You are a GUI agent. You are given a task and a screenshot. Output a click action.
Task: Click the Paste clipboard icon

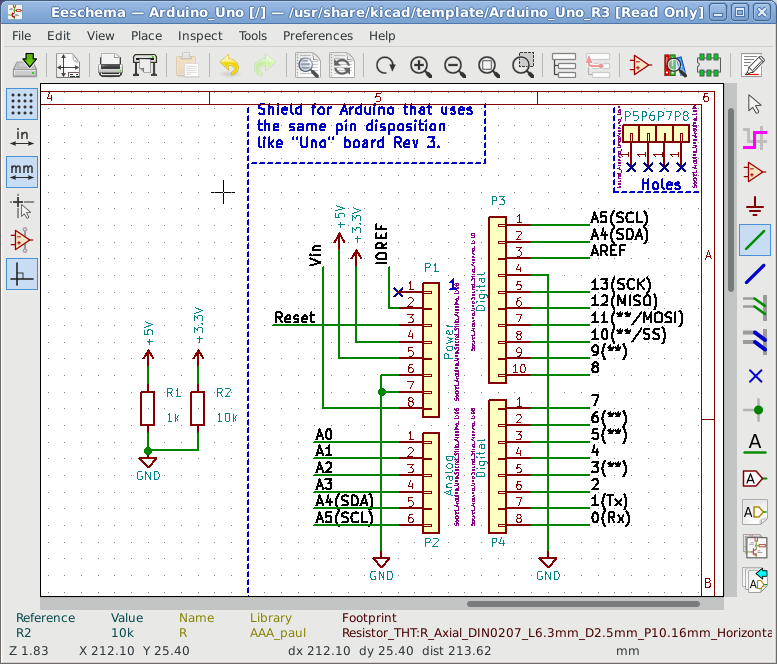pyautogui.click(x=187, y=65)
